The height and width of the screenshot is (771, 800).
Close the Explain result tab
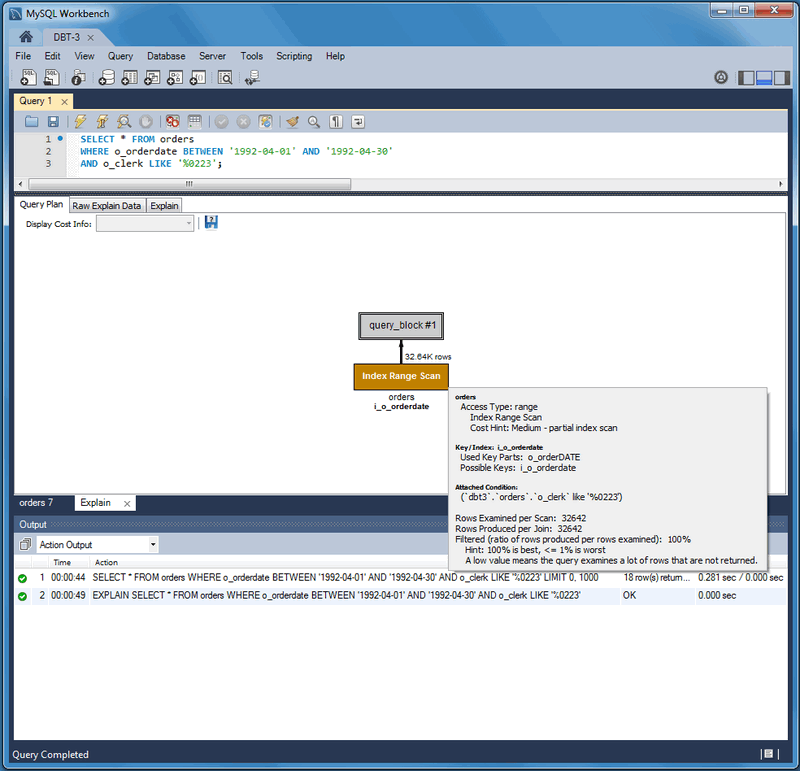(x=127, y=504)
